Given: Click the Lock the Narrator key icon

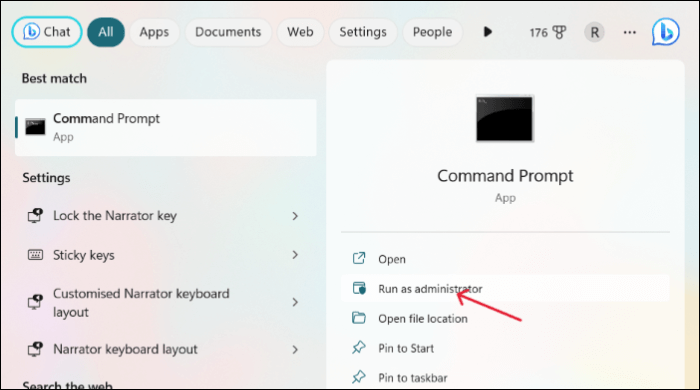Looking at the screenshot, I should coord(35,216).
